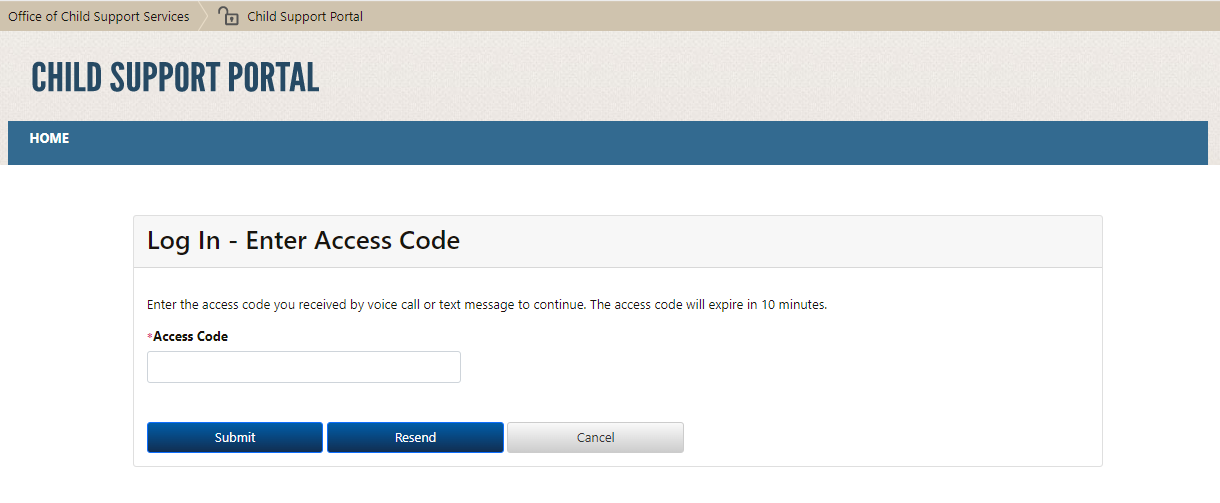Image resolution: width=1220 pixels, height=503 pixels.
Task: Focus the Access Code input field
Action: pos(303,367)
